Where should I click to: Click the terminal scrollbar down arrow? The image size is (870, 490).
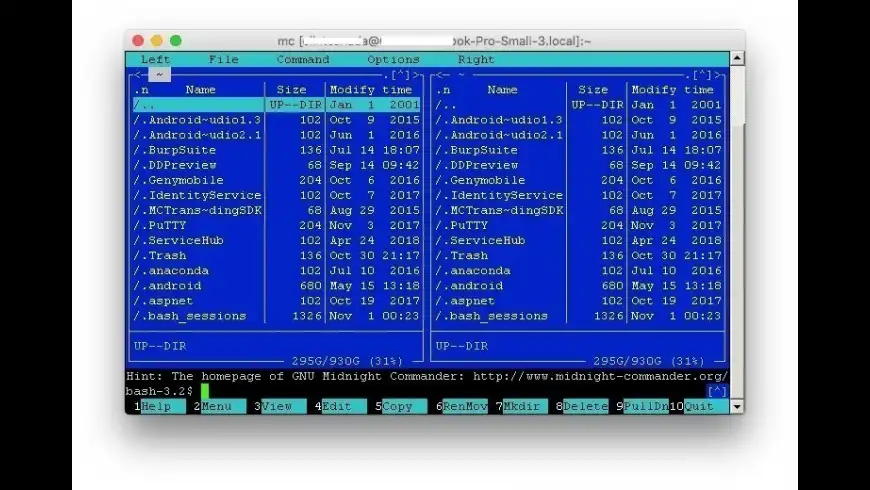click(737, 406)
